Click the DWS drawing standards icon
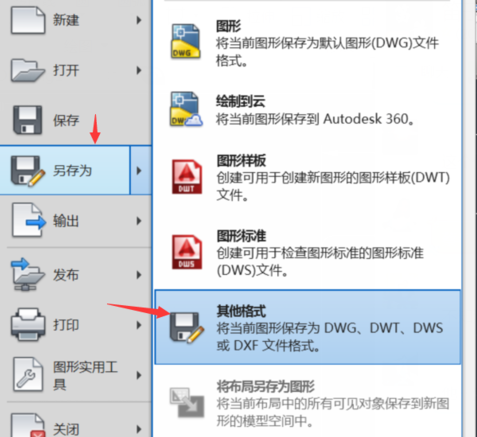477x437 pixels. [x=187, y=252]
